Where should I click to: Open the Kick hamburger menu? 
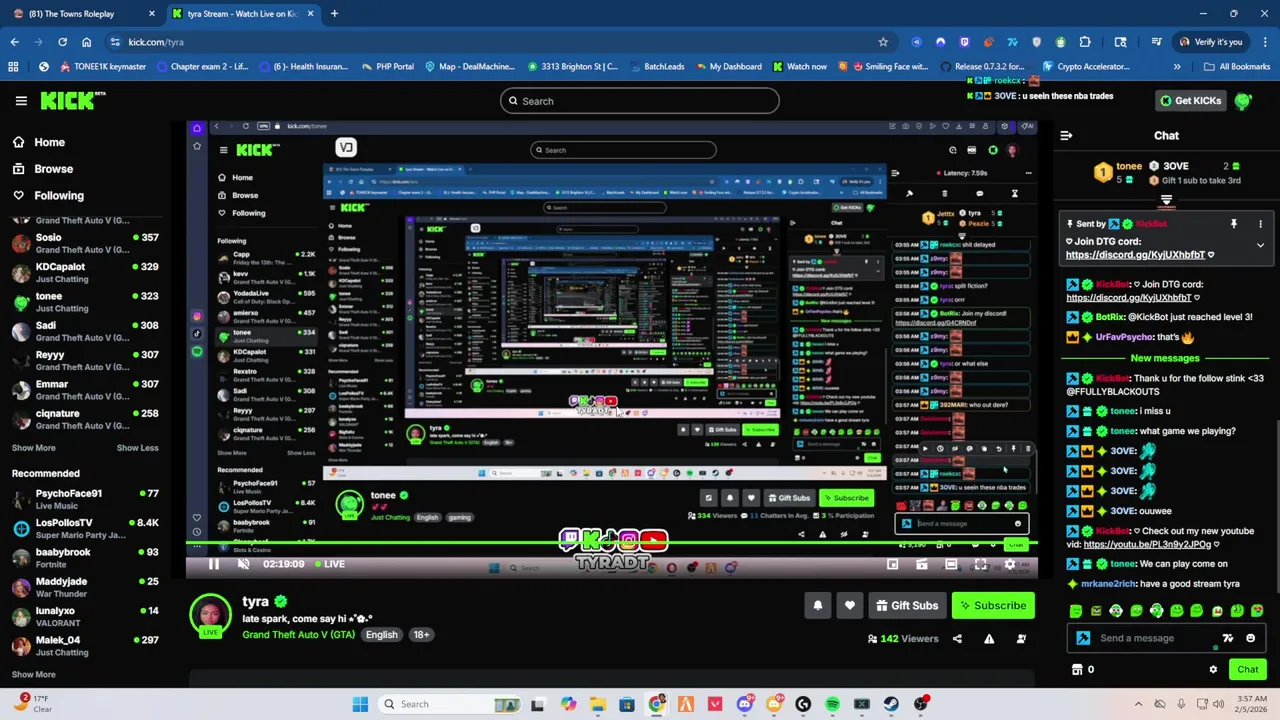[21, 101]
